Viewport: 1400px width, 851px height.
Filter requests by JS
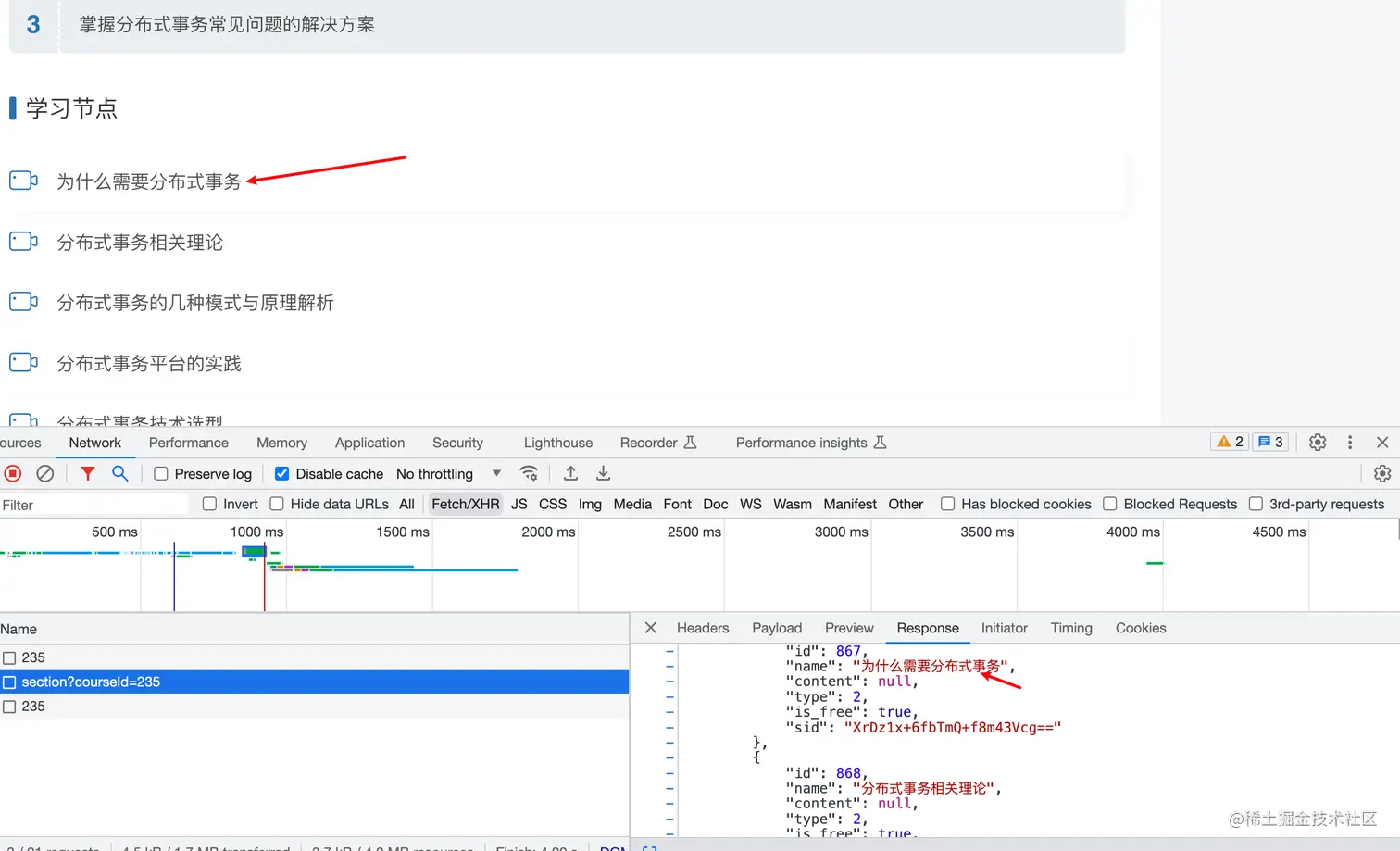[519, 504]
